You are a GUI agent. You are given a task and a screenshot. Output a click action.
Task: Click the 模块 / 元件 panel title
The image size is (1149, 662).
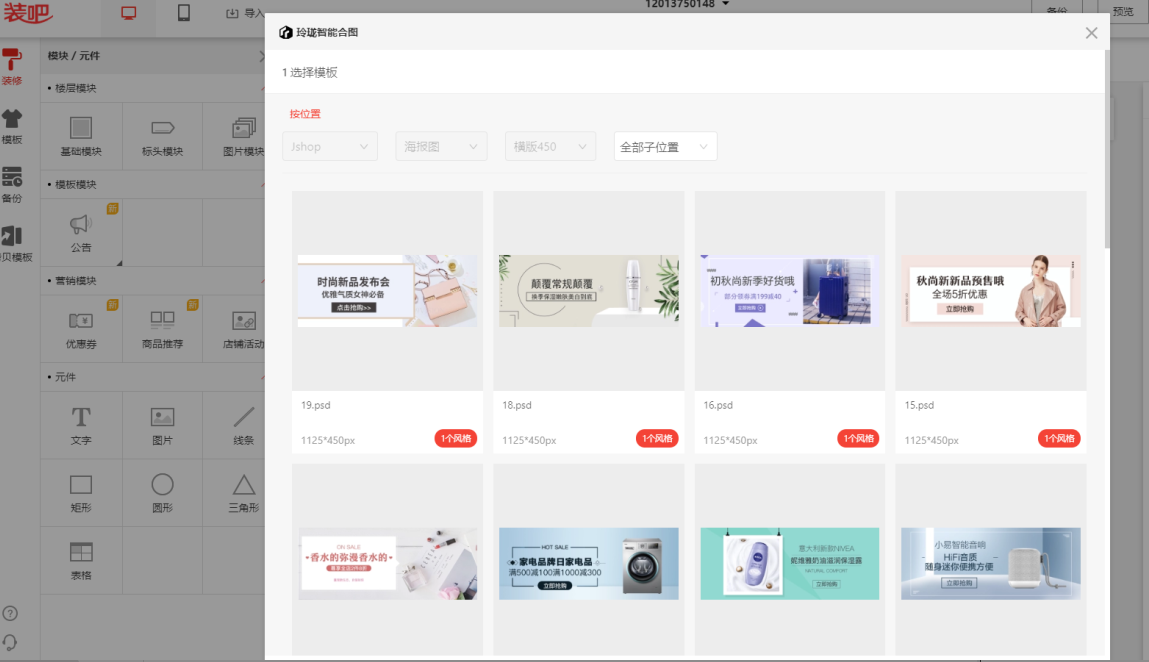(x=74, y=56)
